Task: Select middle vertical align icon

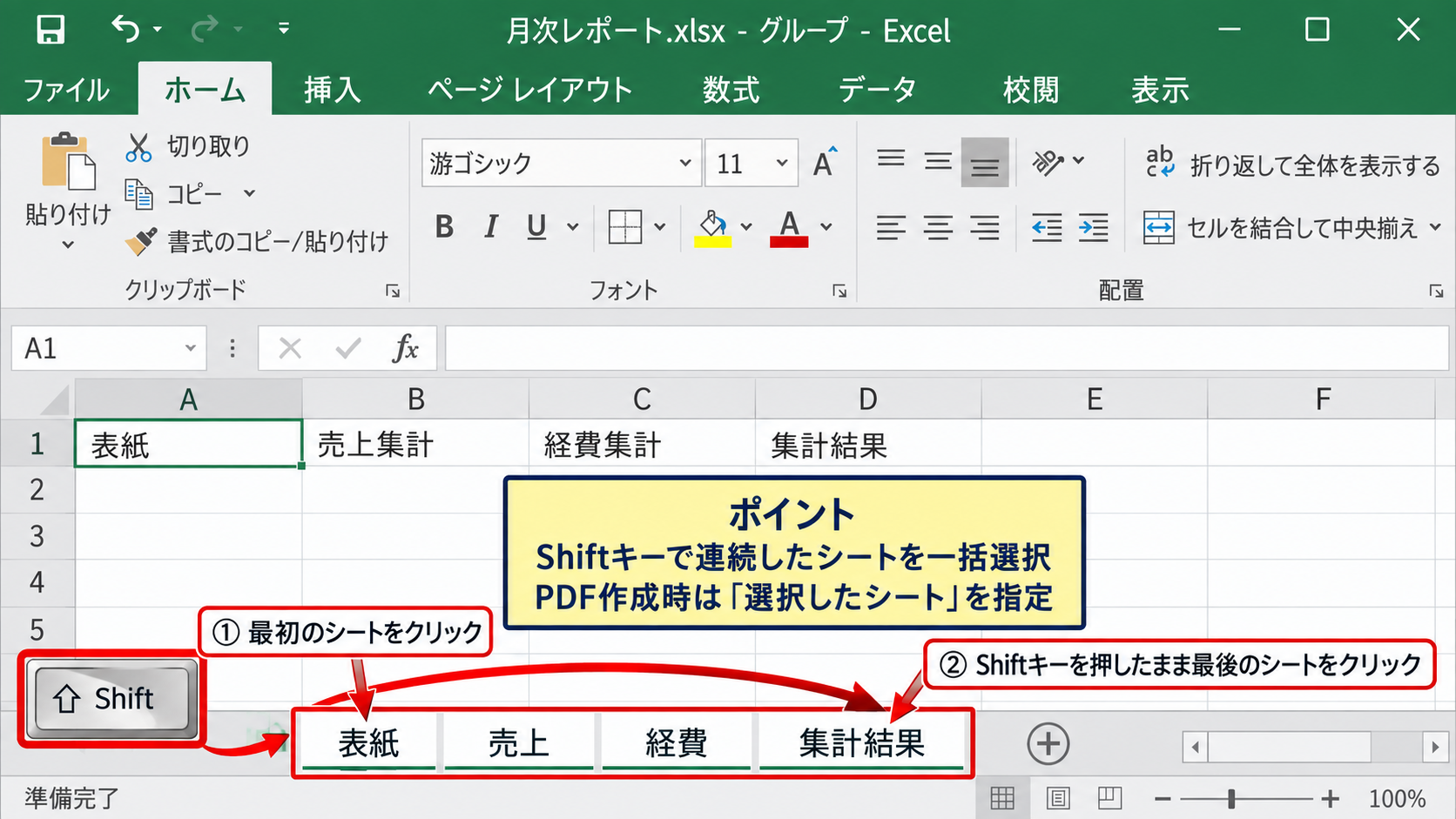Action: tap(938, 161)
